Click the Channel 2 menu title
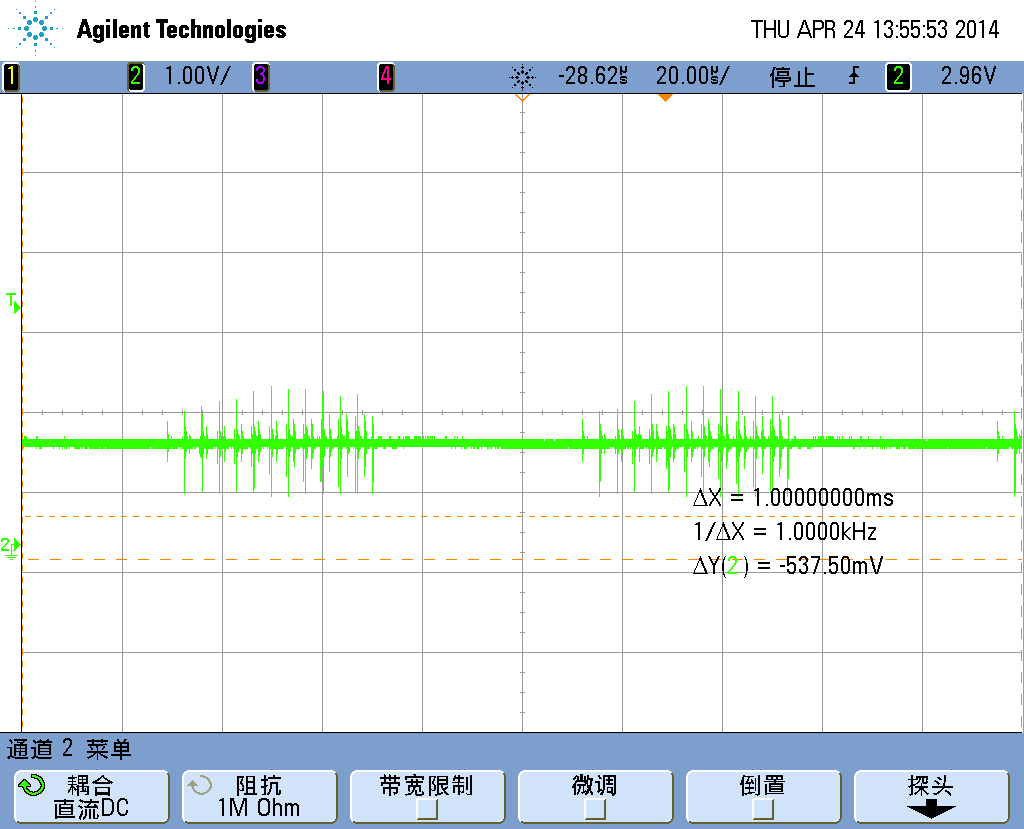The width and height of the screenshot is (1024, 829). (69, 749)
